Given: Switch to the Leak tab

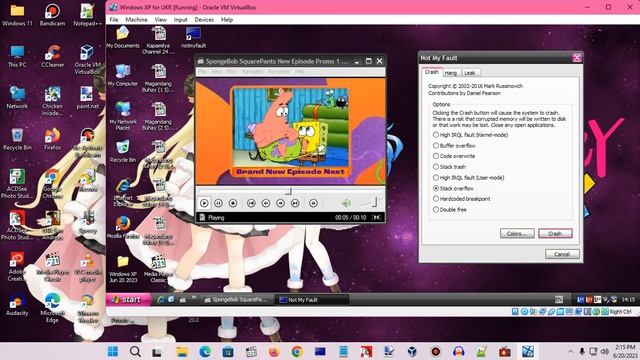Looking at the screenshot, I should pyautogui.click(x=470, y=73).
